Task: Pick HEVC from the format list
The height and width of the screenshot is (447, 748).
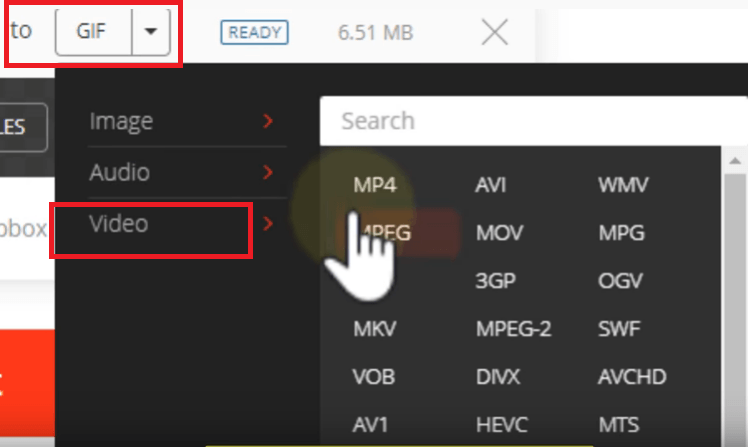Action: pyautogui.click(x=502, y=425)
